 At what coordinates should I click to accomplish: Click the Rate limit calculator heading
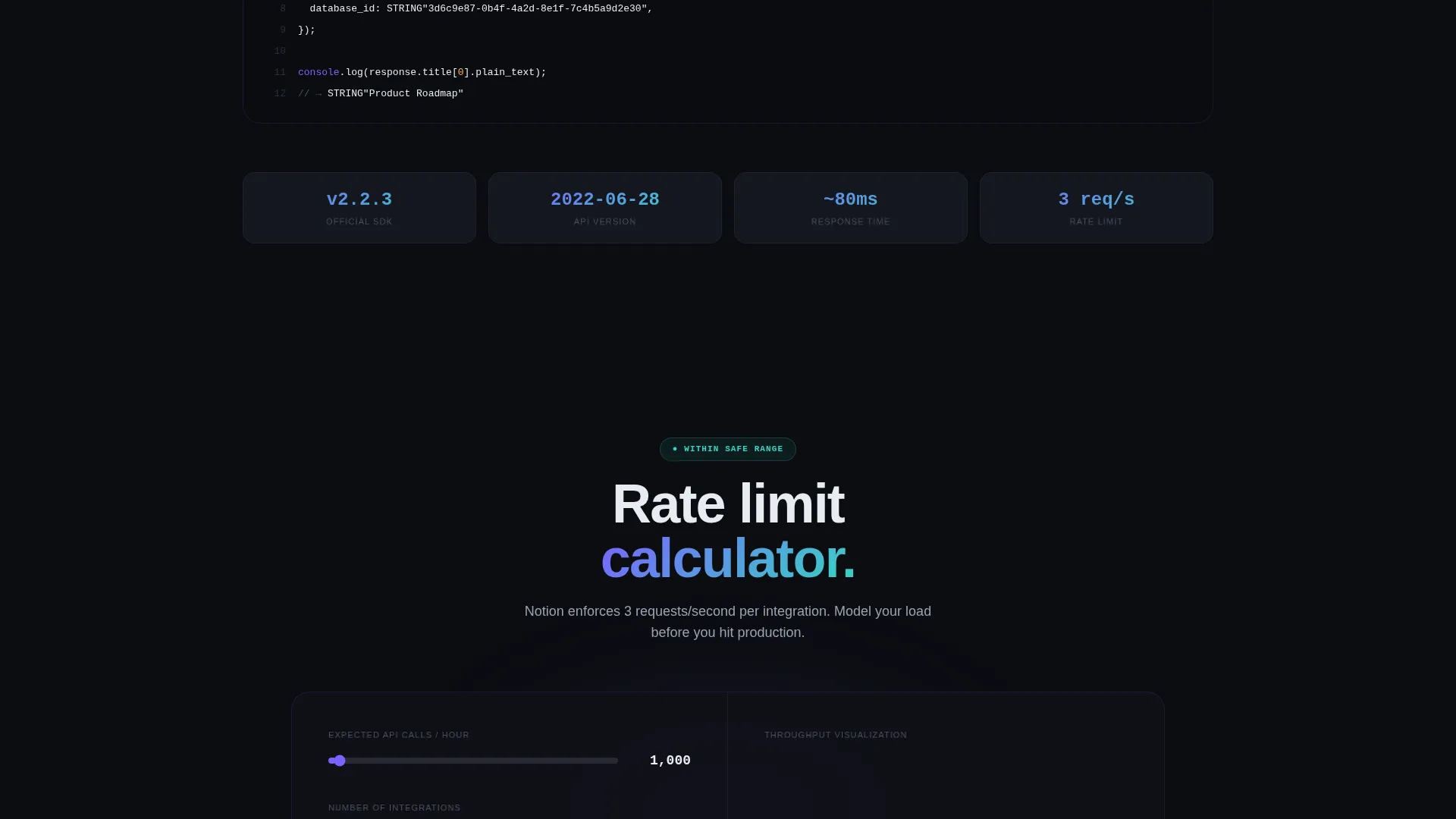[728, 531]
